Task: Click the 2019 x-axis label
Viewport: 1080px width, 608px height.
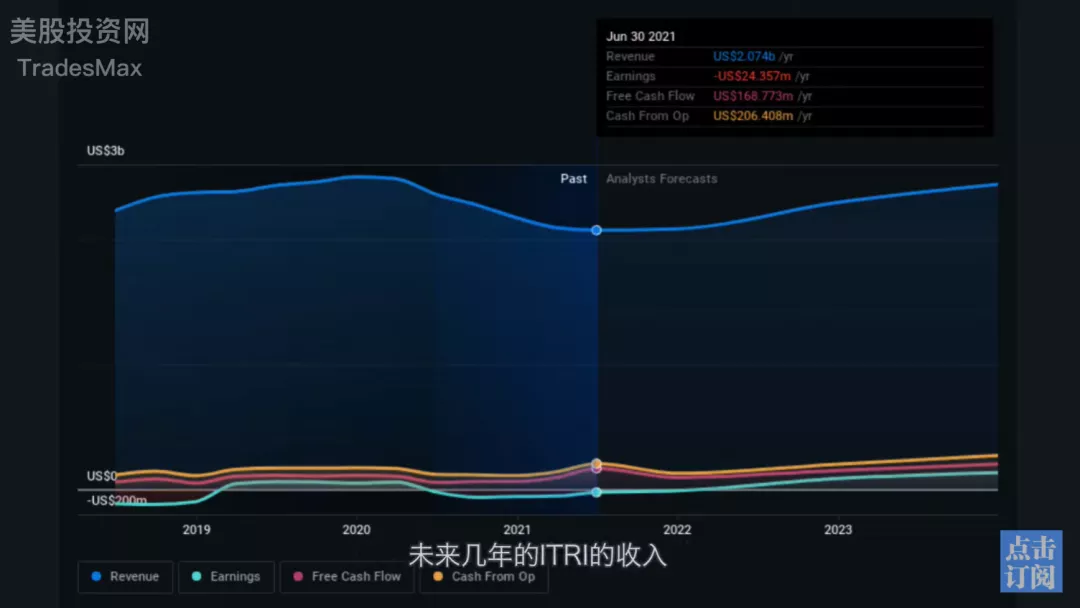Action: 196,530
